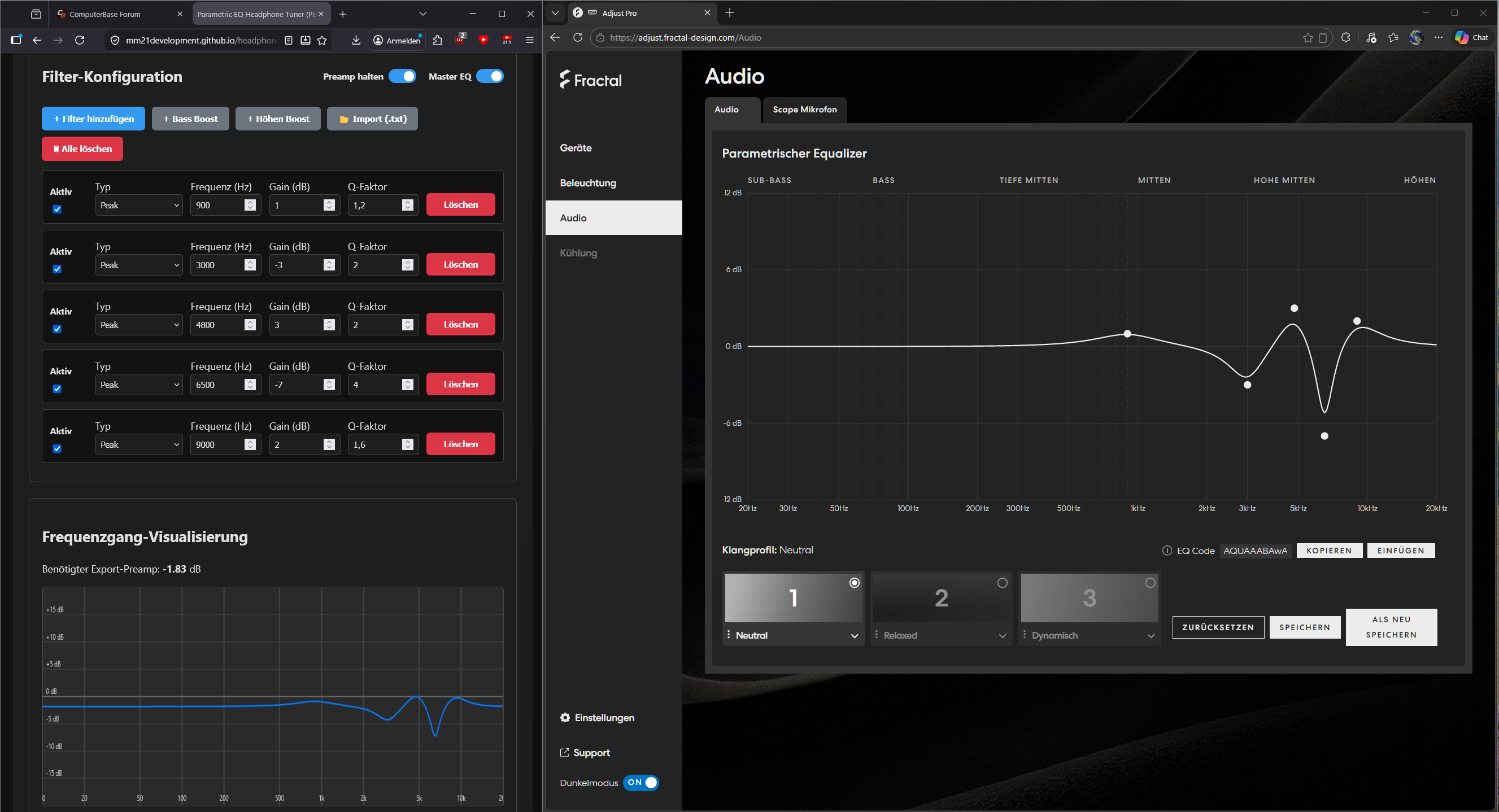
Task: Click the KOPIEREN button
Action: [1328, 550]
